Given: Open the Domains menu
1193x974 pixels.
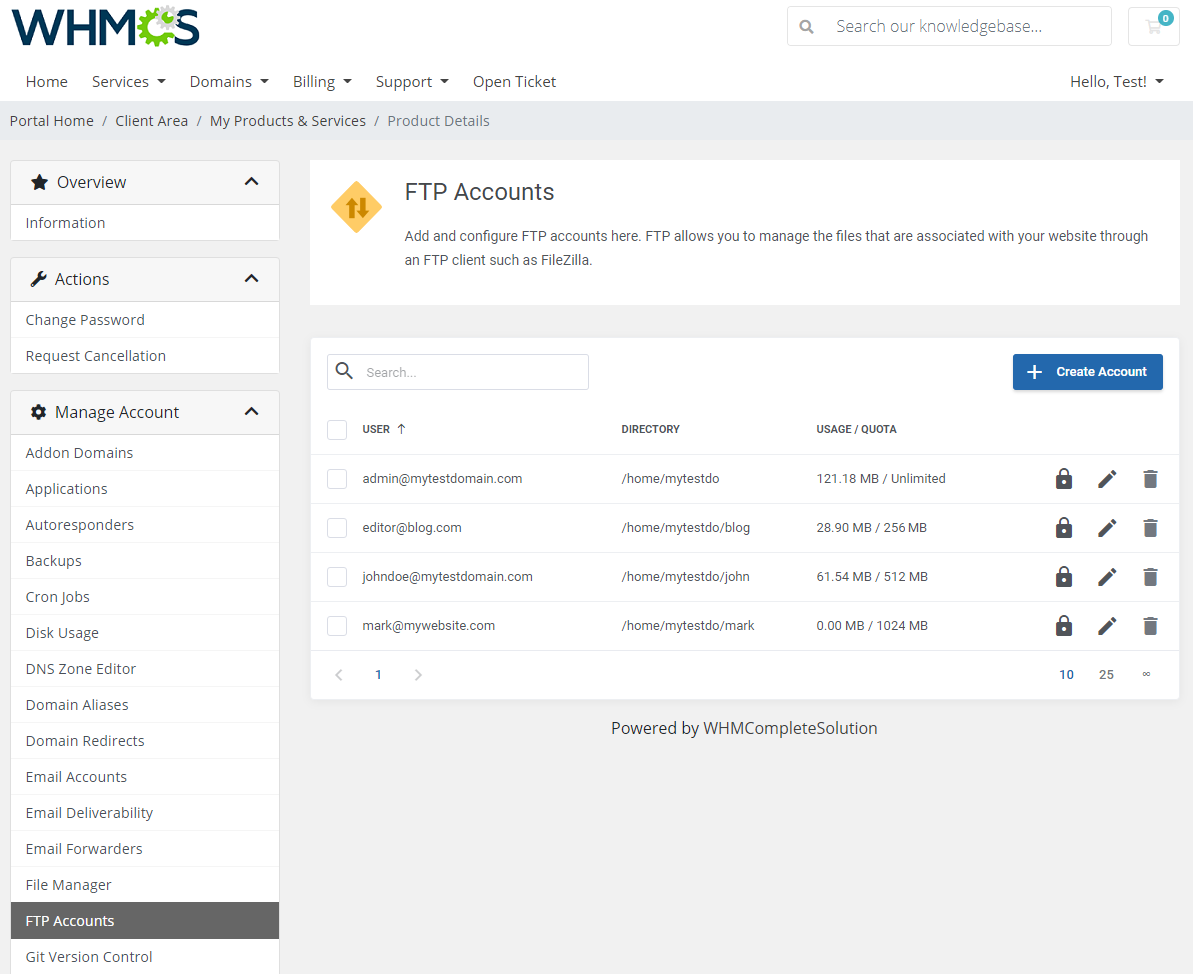Looking at the screenshot, I should pyautogui.click(x=228, y=81).
